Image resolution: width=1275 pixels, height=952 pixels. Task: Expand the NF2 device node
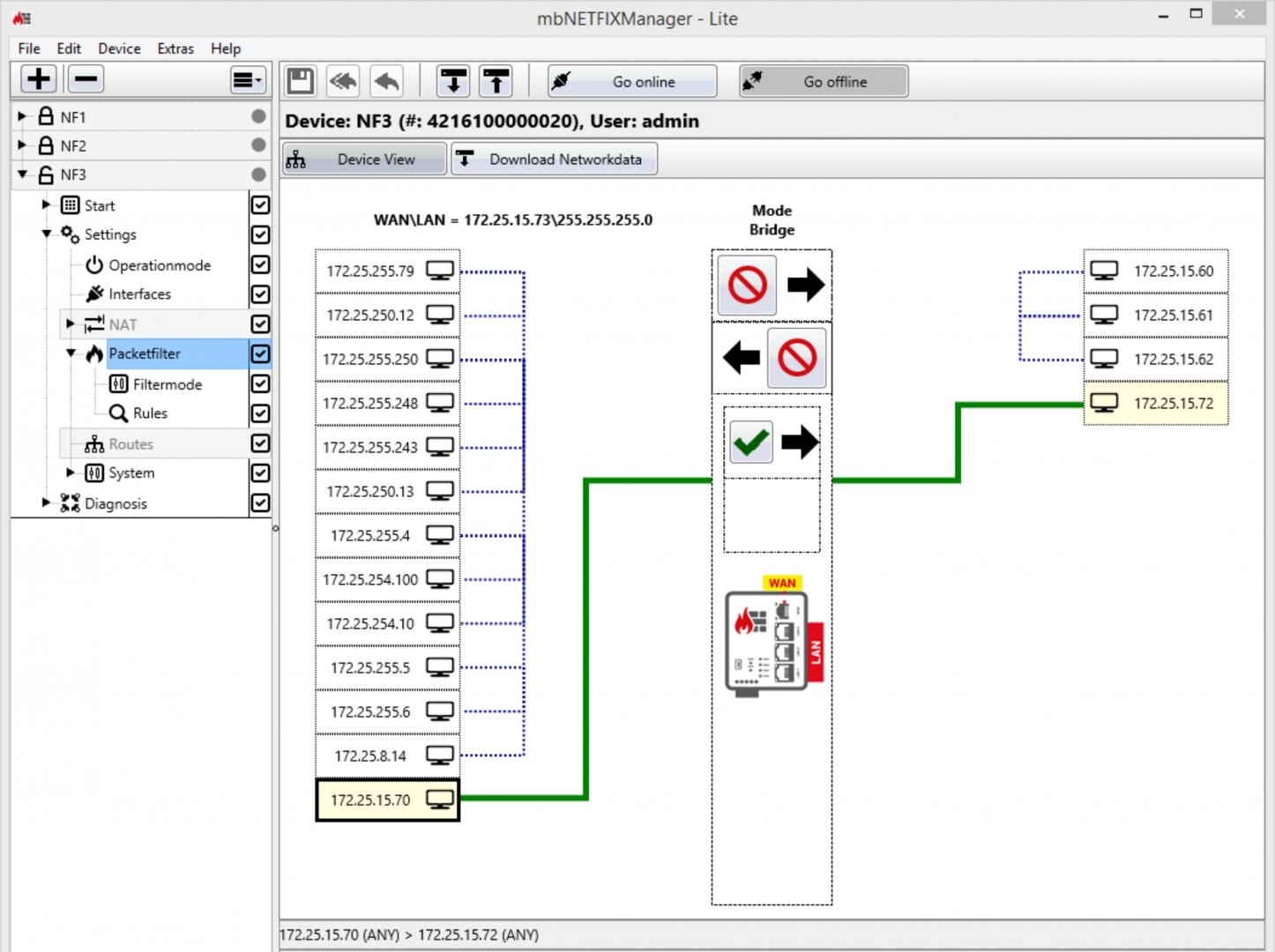point(22,145)
